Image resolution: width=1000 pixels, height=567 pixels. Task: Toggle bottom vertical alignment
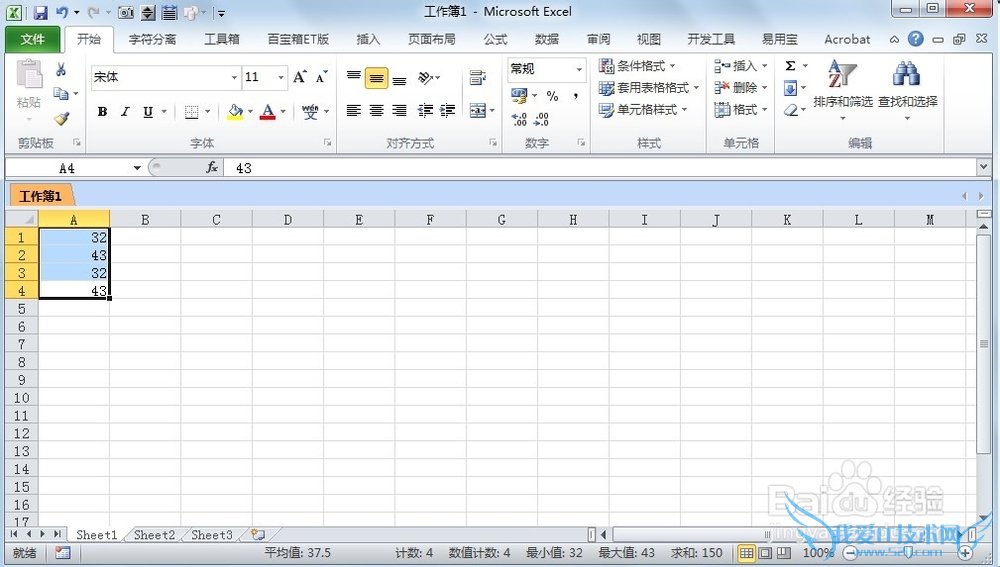click(x=399, y=78)
